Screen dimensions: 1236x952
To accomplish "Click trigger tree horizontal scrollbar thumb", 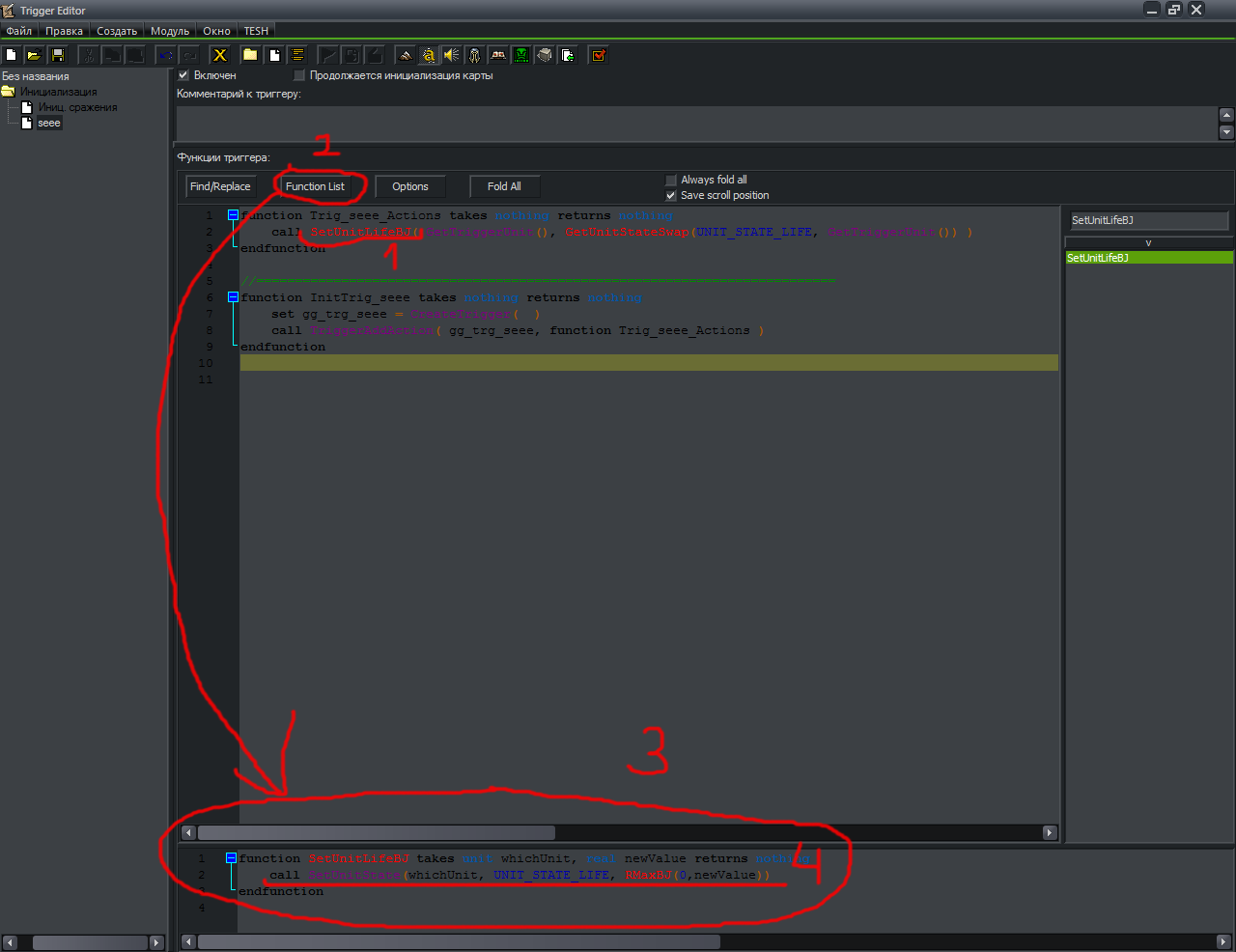I will click(90, 942).
